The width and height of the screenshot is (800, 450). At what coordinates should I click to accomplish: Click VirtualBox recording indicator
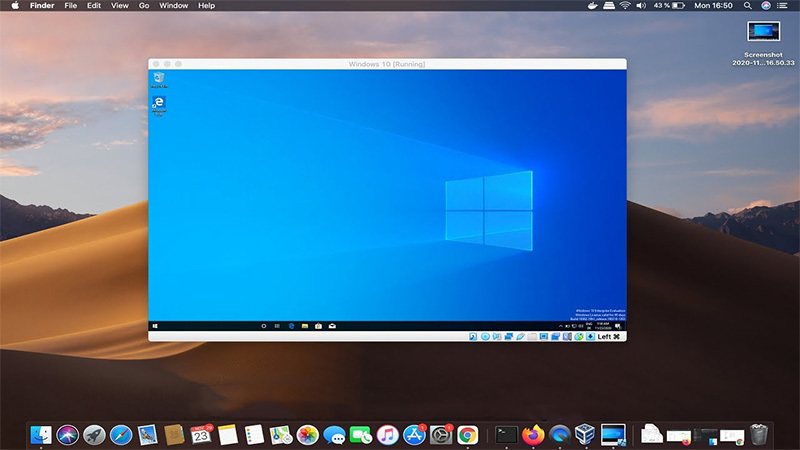pyautogui.click(x=555, y=337)
